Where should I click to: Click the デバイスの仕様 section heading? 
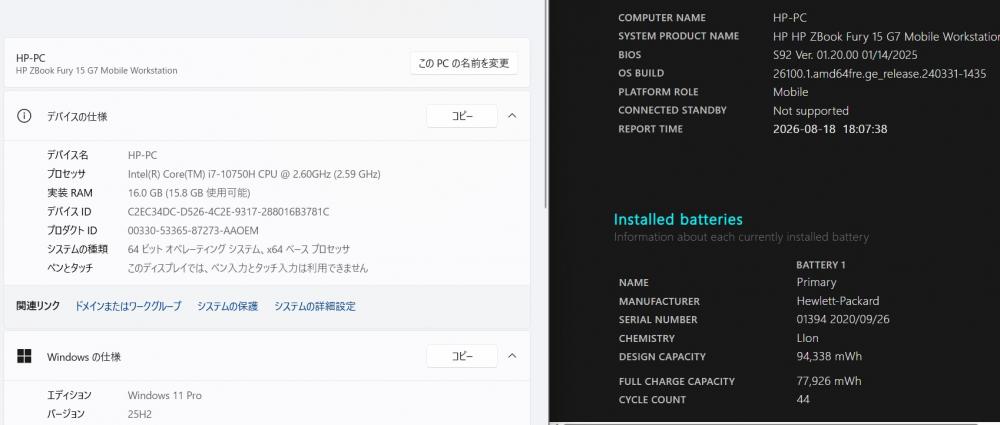[77, 117]
